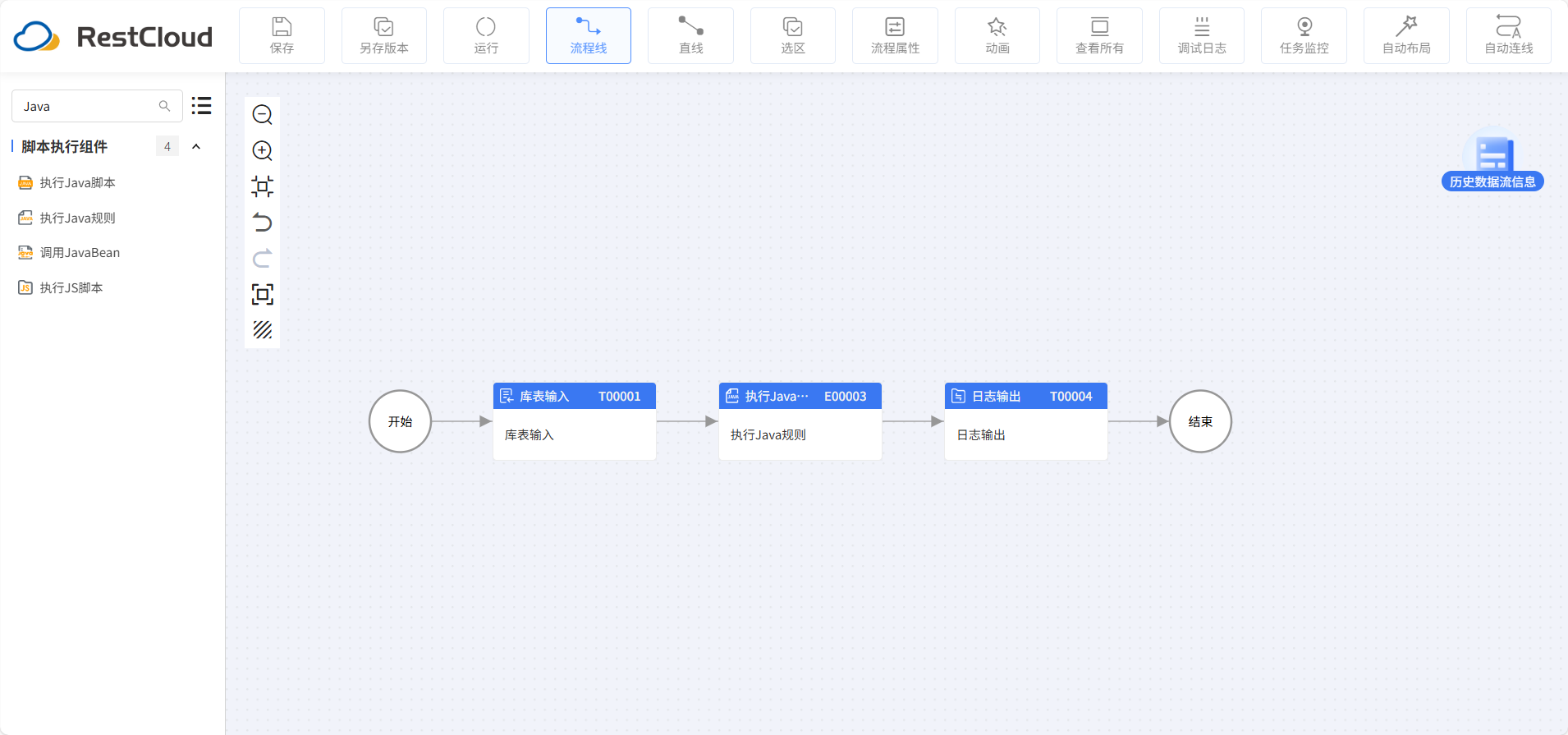Screen dimensions: 1568x735
Task: Select the 流程线 connector tool
Action: coord(589,36)
